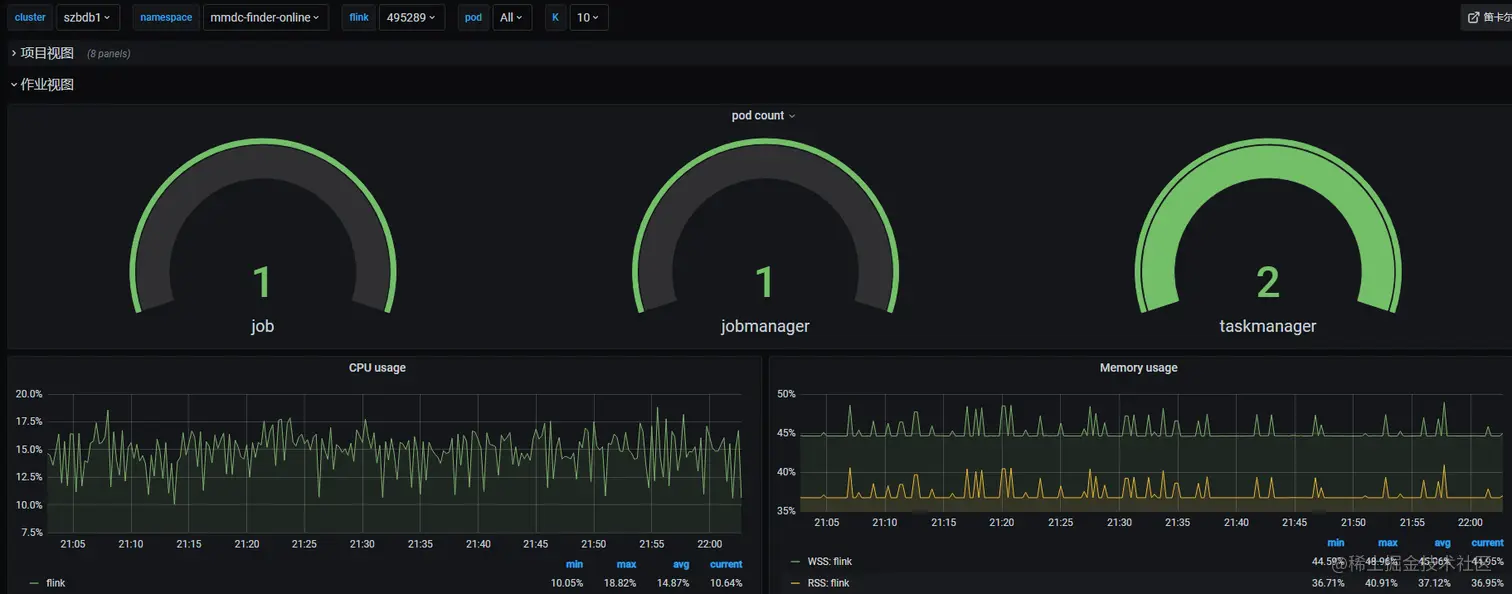1512x594 pixels.
Task: Click the job gauge label
Action: click(262, 326)
